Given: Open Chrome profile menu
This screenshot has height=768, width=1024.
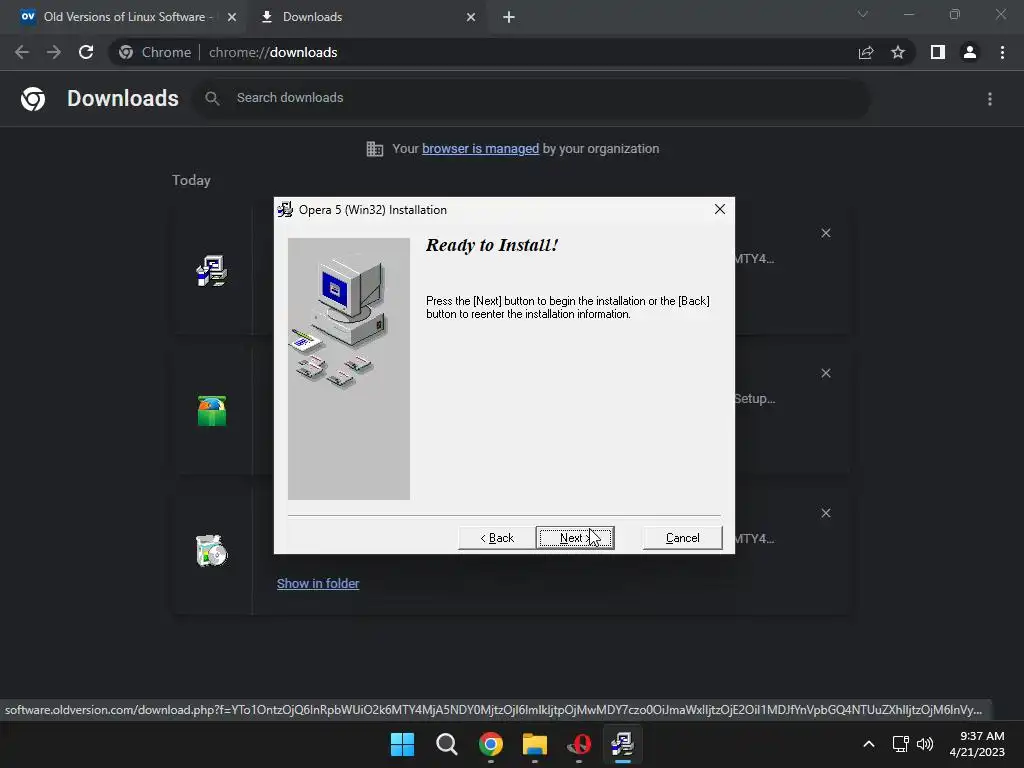Looking at the screenshot, I should click(x=970, y=52).
